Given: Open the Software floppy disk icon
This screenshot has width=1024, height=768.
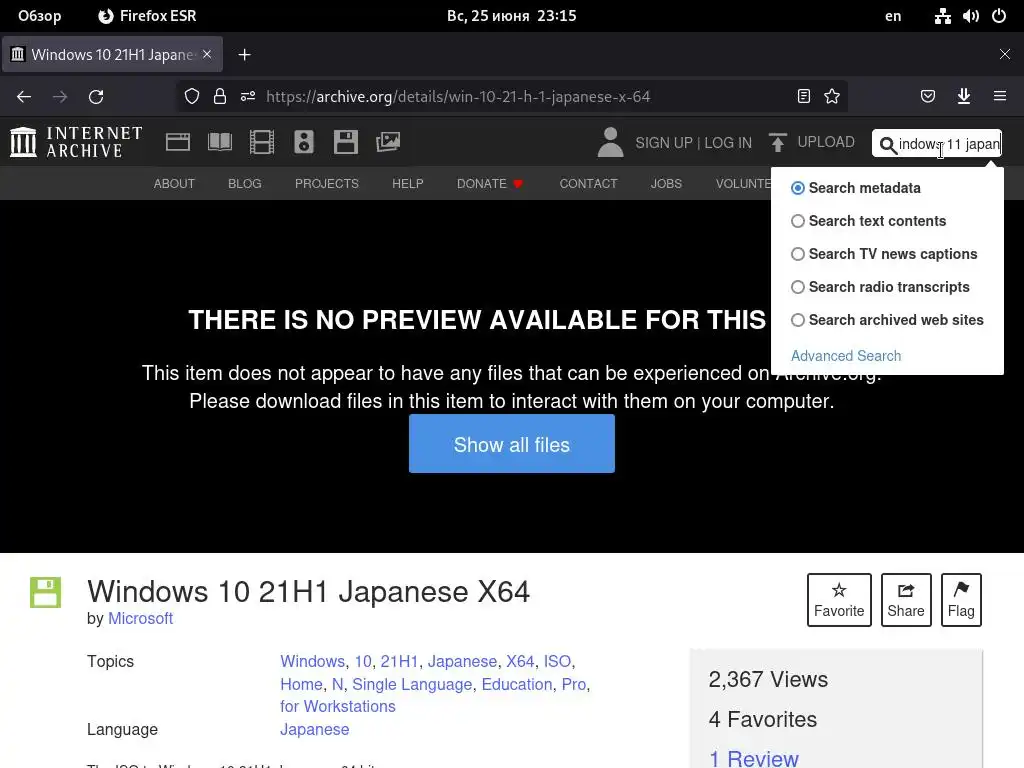Looking at the screenshot, I should point(345,142).
